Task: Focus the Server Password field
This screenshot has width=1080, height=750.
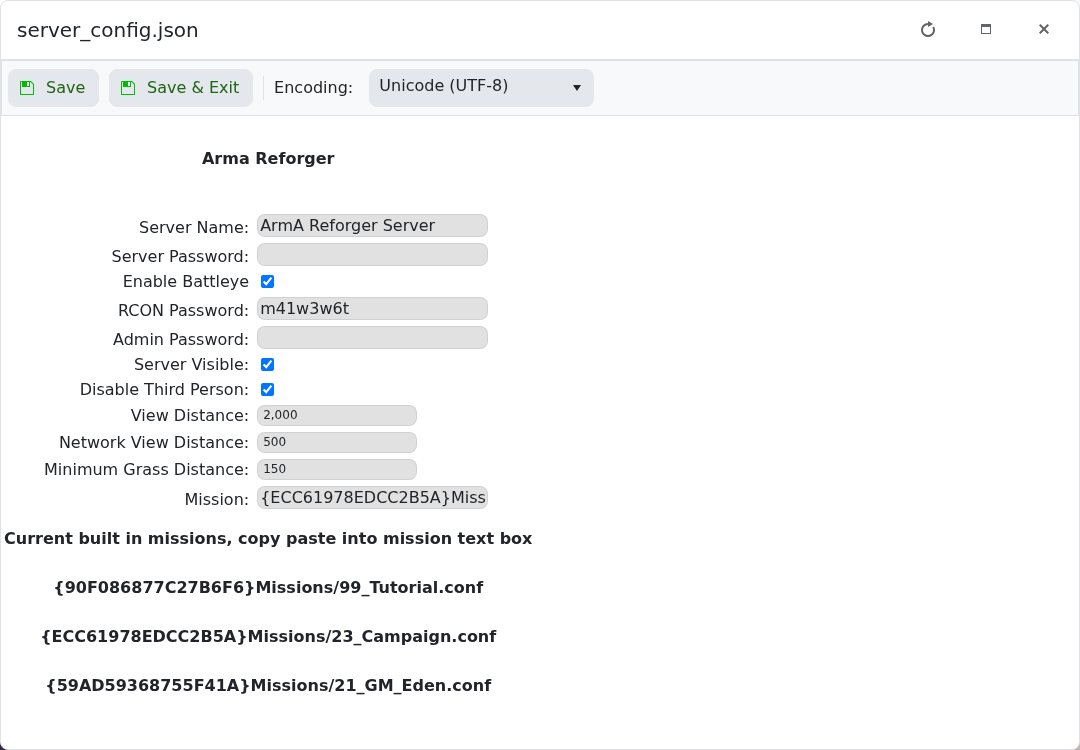Action: coord(373,255)
